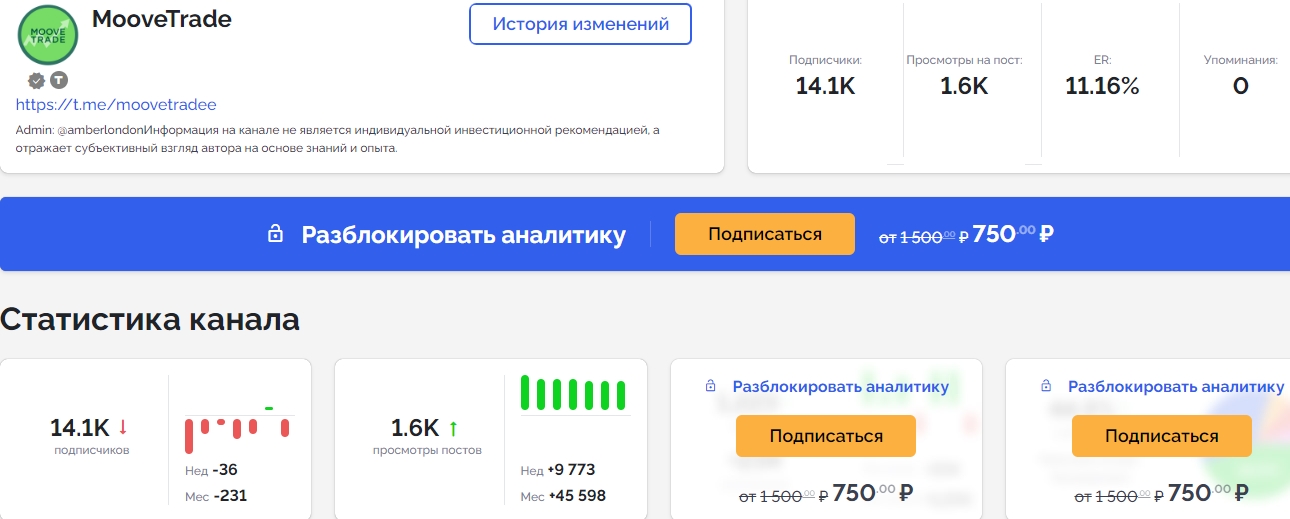Open the https://t.me/moovetradee link
This screenshot has width=1290, height=519.
coord(116,104)
